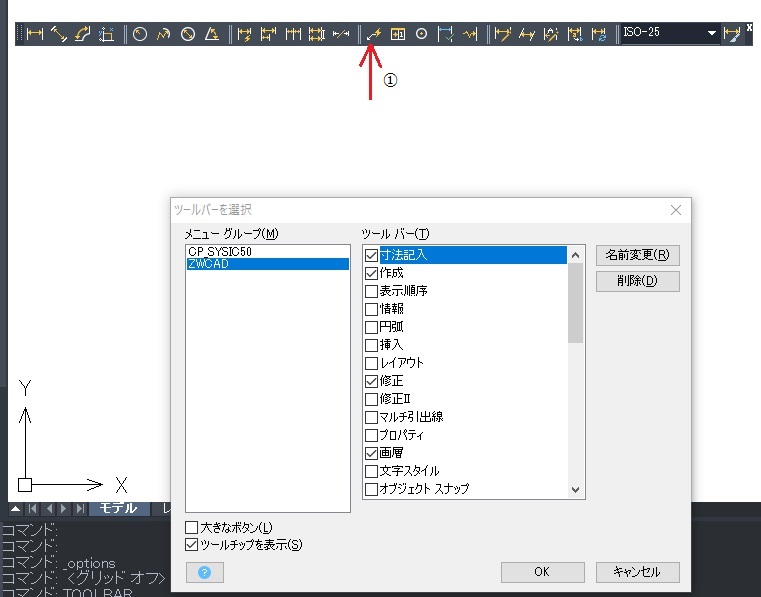
Task: Open the Dimension Style manager icon after ISO-25
Action: point(732,34)
